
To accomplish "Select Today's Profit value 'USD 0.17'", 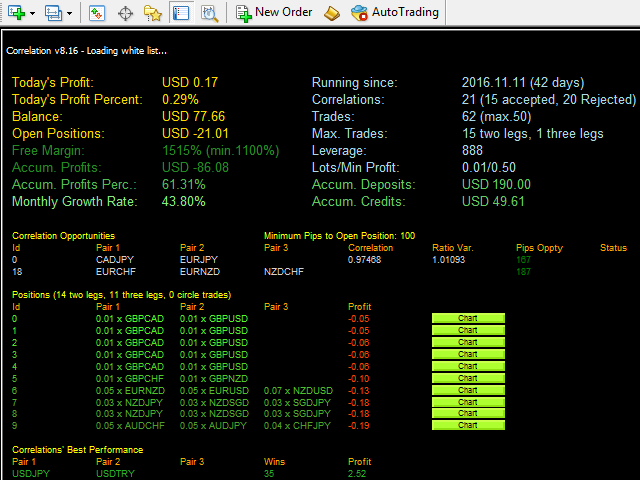I will click(x=190, y=82).
